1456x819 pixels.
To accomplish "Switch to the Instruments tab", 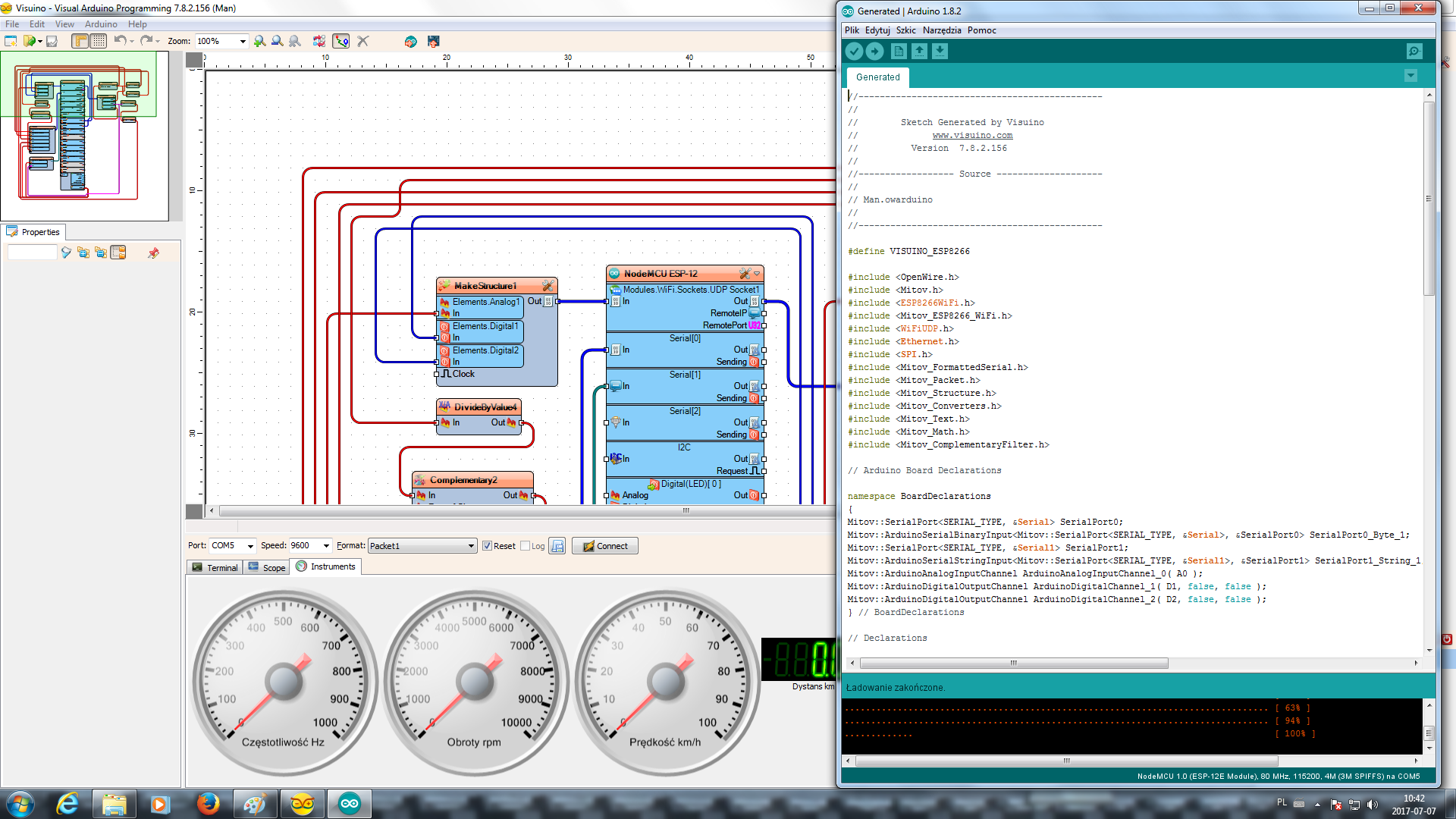I will coord(326,566).
